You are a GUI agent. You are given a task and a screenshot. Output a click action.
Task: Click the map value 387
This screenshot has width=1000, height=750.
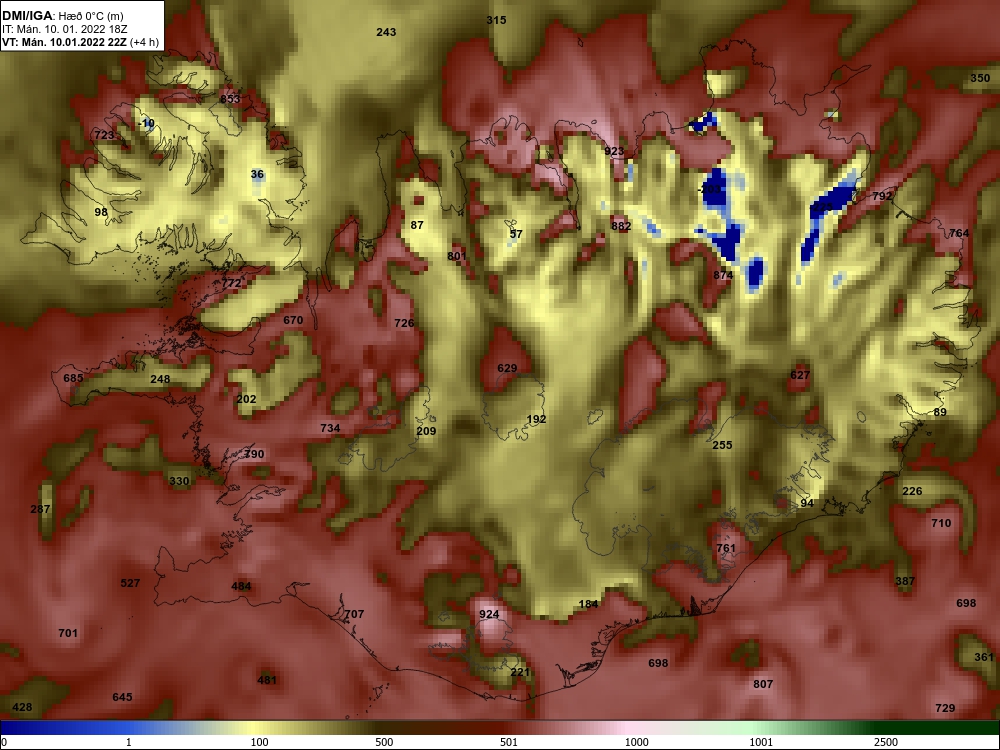click(x=905, y=581)
